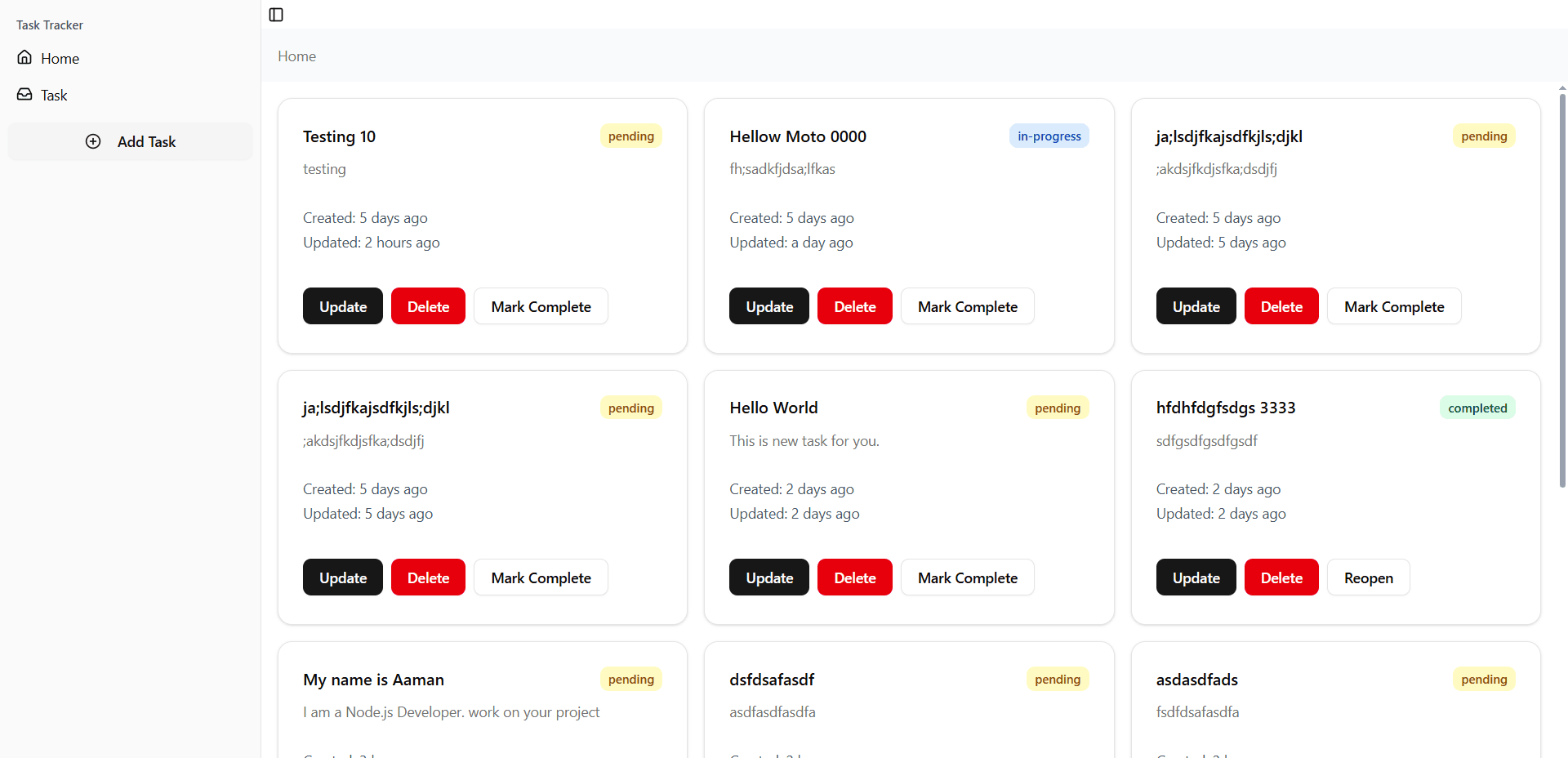Click 'Updated: a day ago' text
The width and height of the screenshot is (1568, 758).
point(791,243)
